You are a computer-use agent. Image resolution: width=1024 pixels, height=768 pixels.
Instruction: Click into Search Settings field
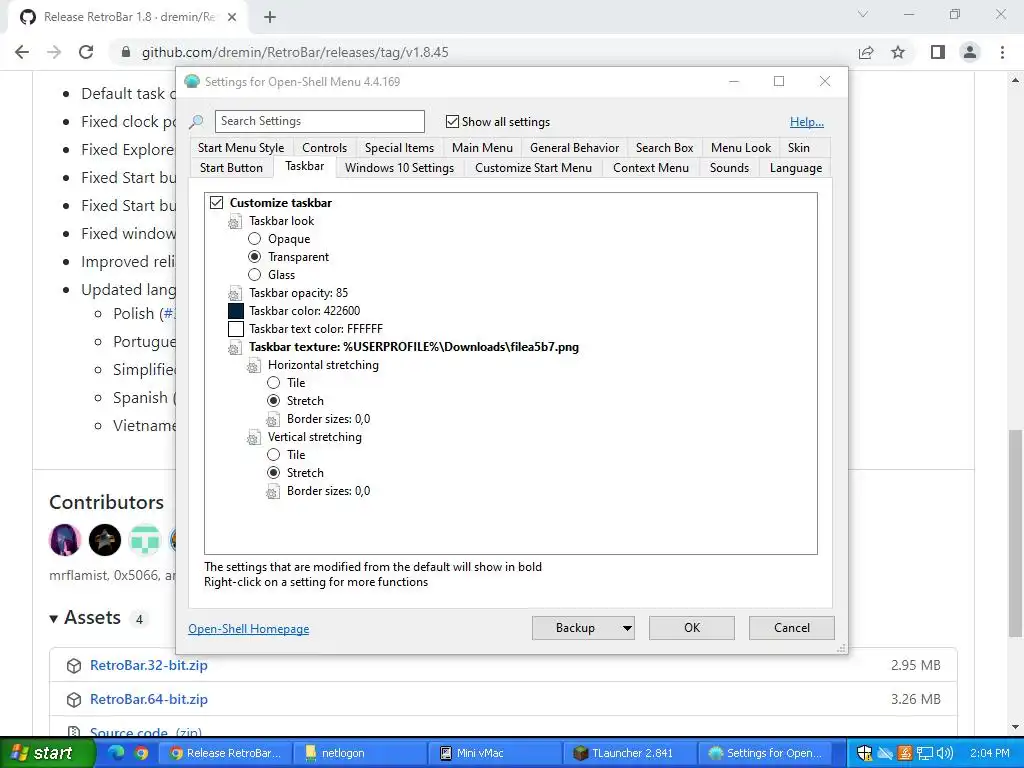319,121
